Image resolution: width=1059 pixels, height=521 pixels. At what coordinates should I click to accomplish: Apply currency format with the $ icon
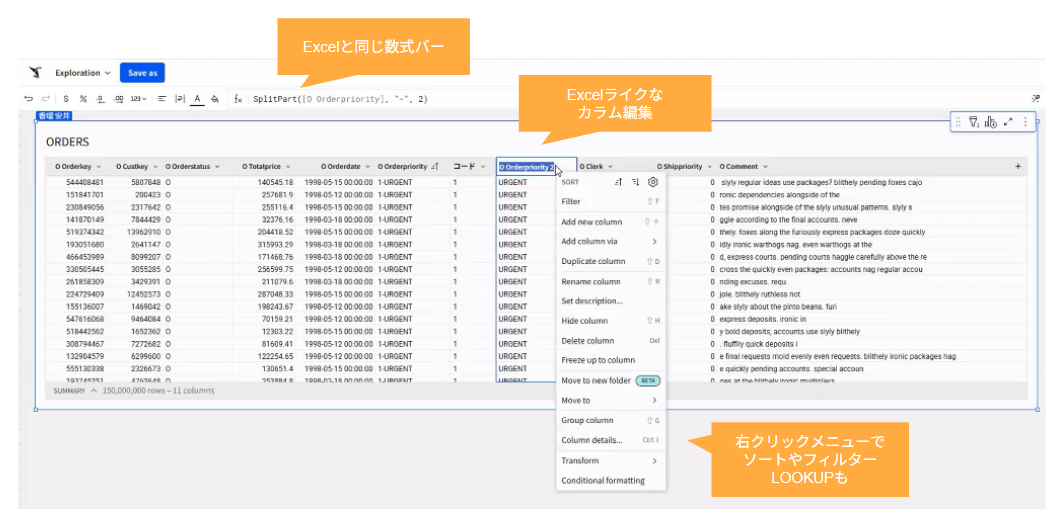click(66, 99)
